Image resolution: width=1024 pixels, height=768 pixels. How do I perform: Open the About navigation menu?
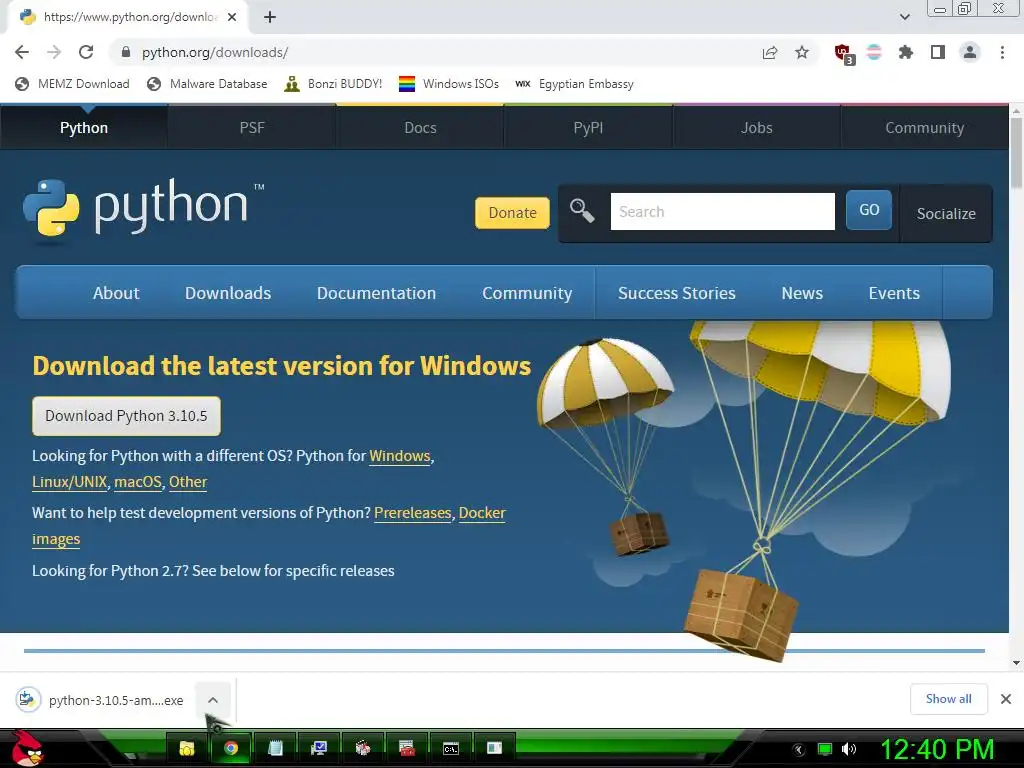(x=116, y=293)
